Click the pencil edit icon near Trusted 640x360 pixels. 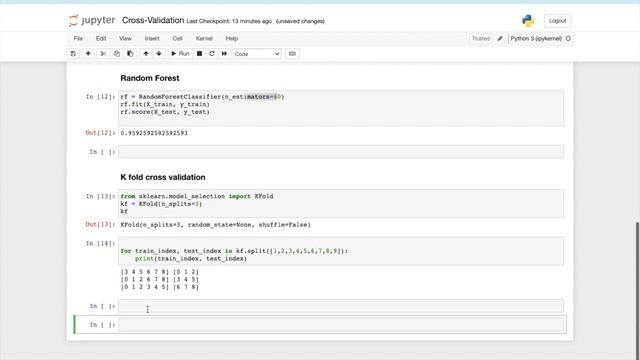(x=500, y=38)
